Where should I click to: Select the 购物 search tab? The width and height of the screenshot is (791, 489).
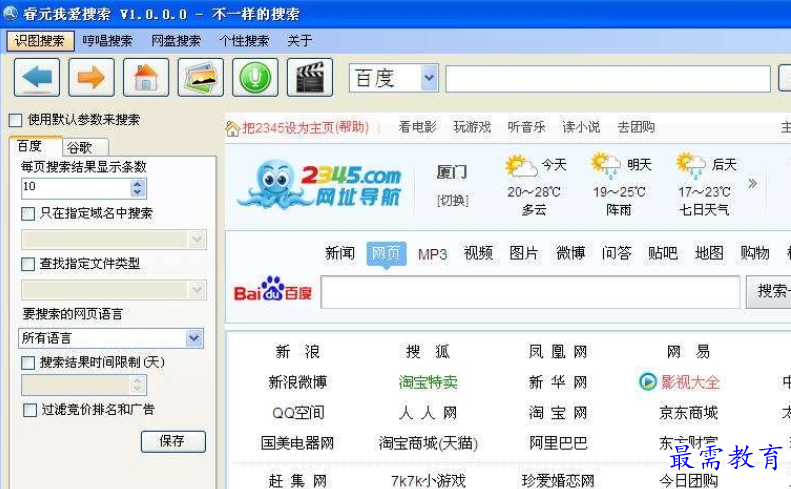[755, 253]
